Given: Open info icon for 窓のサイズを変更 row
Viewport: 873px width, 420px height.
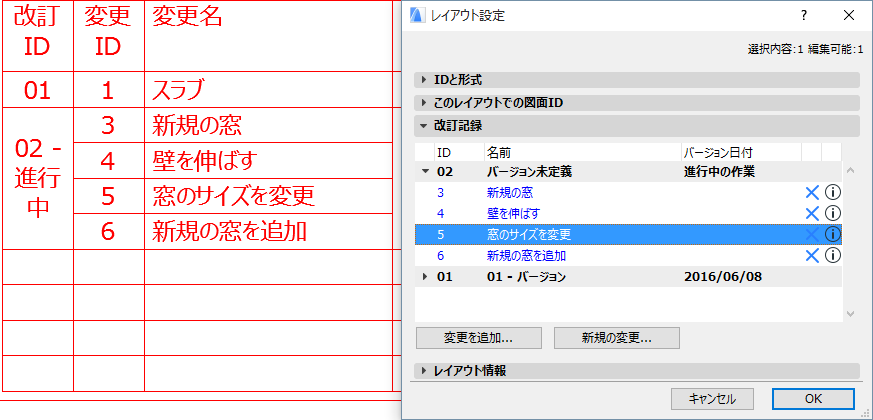Looking at the screenshot, I should click(x=832, y=235).
